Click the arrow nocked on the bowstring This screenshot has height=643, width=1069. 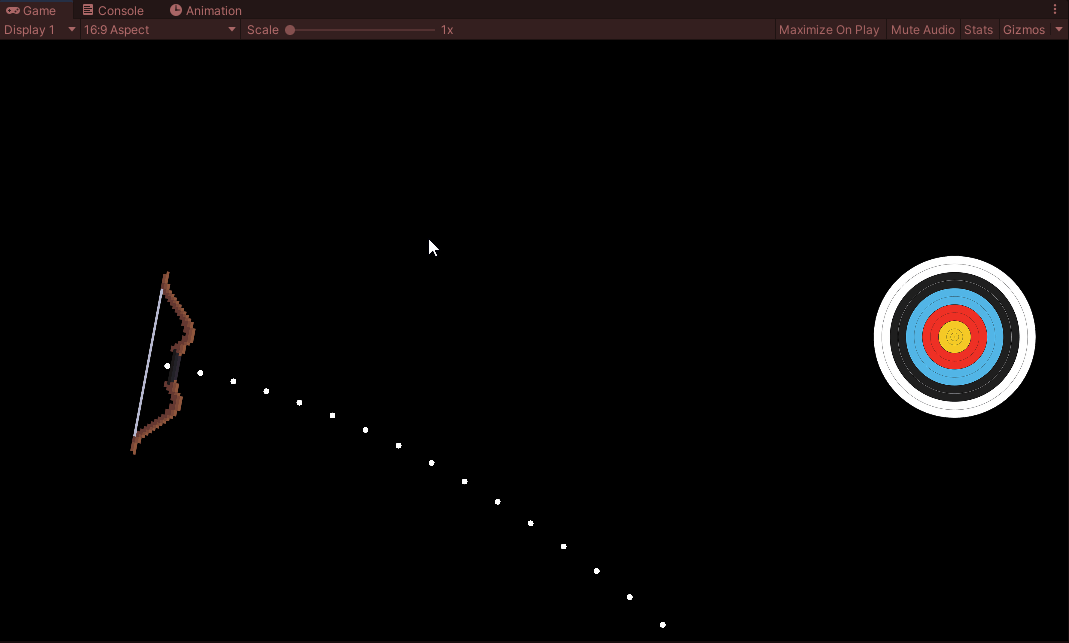168,366
